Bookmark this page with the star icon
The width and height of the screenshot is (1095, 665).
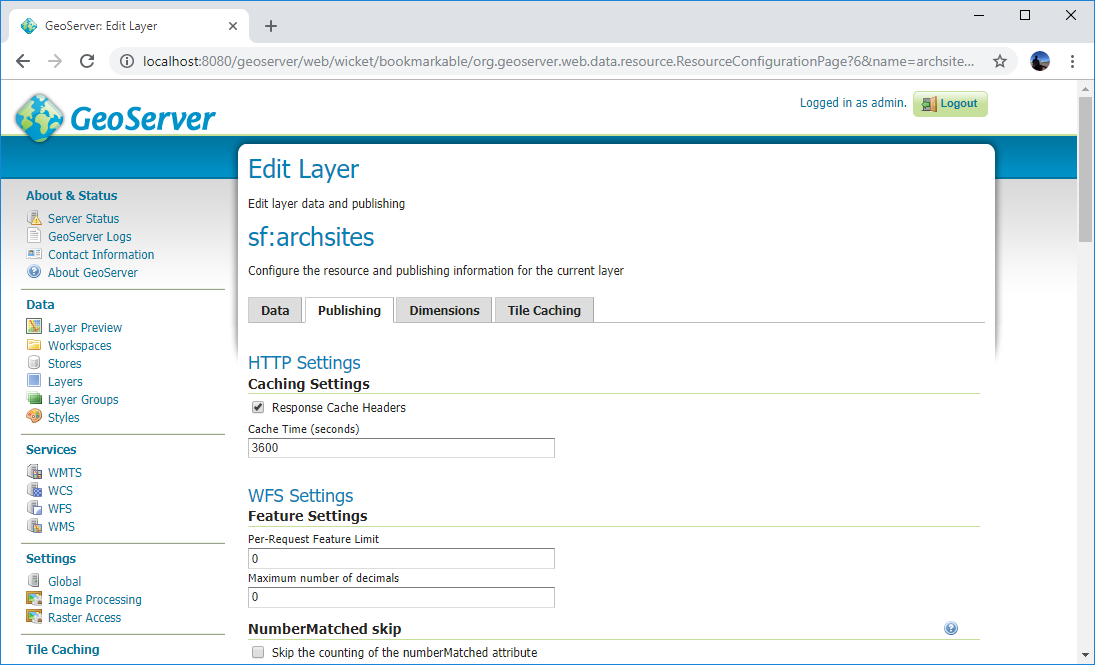[1000, 61]
